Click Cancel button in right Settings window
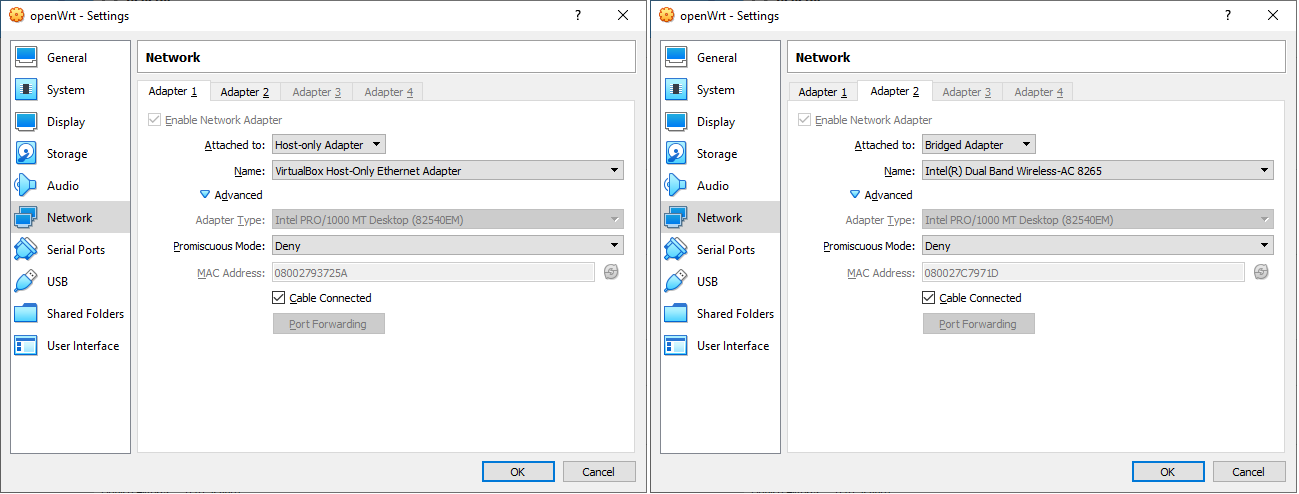Screen dimensions: 1299x494 click(1249, 472)
